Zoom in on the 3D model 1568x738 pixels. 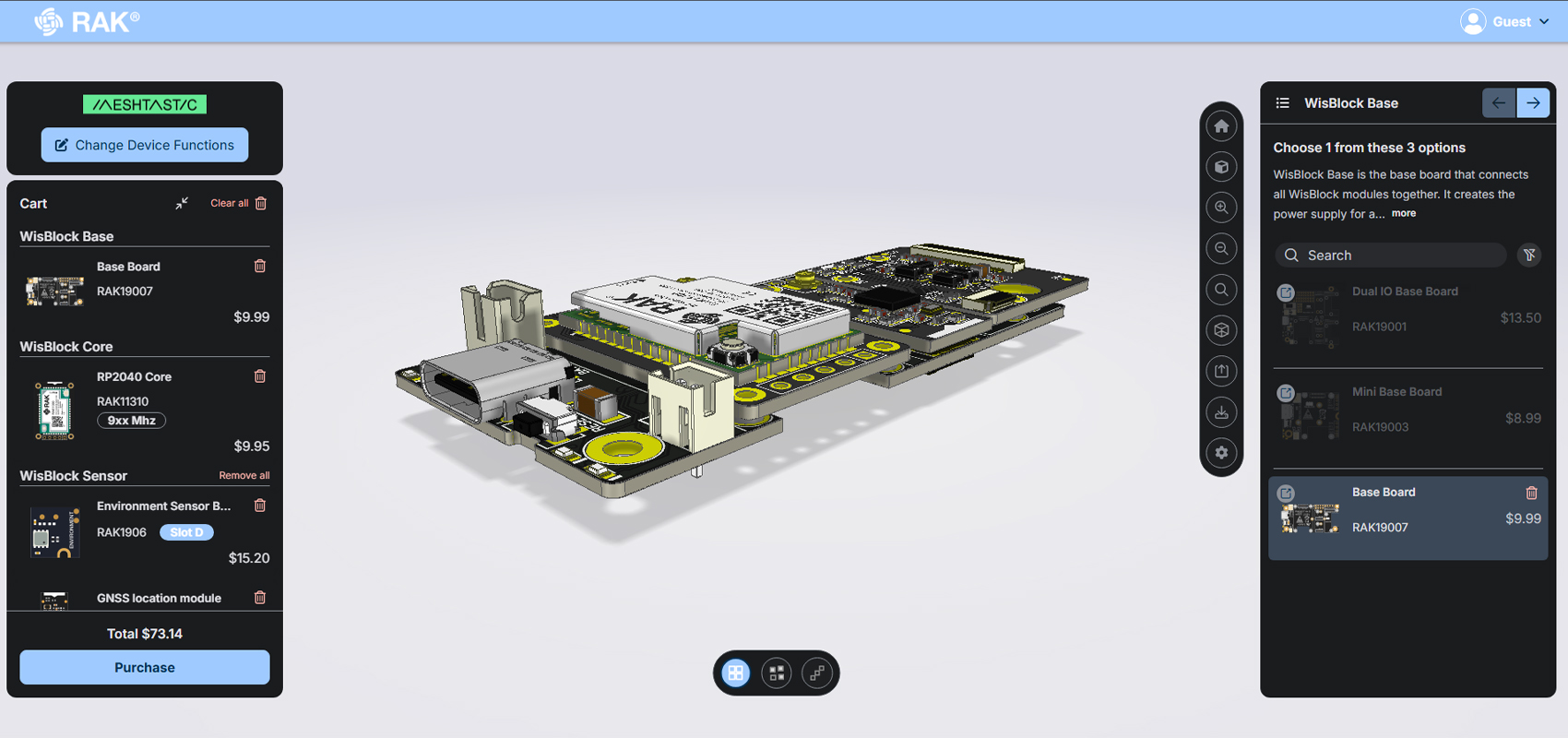(1222, 208)
